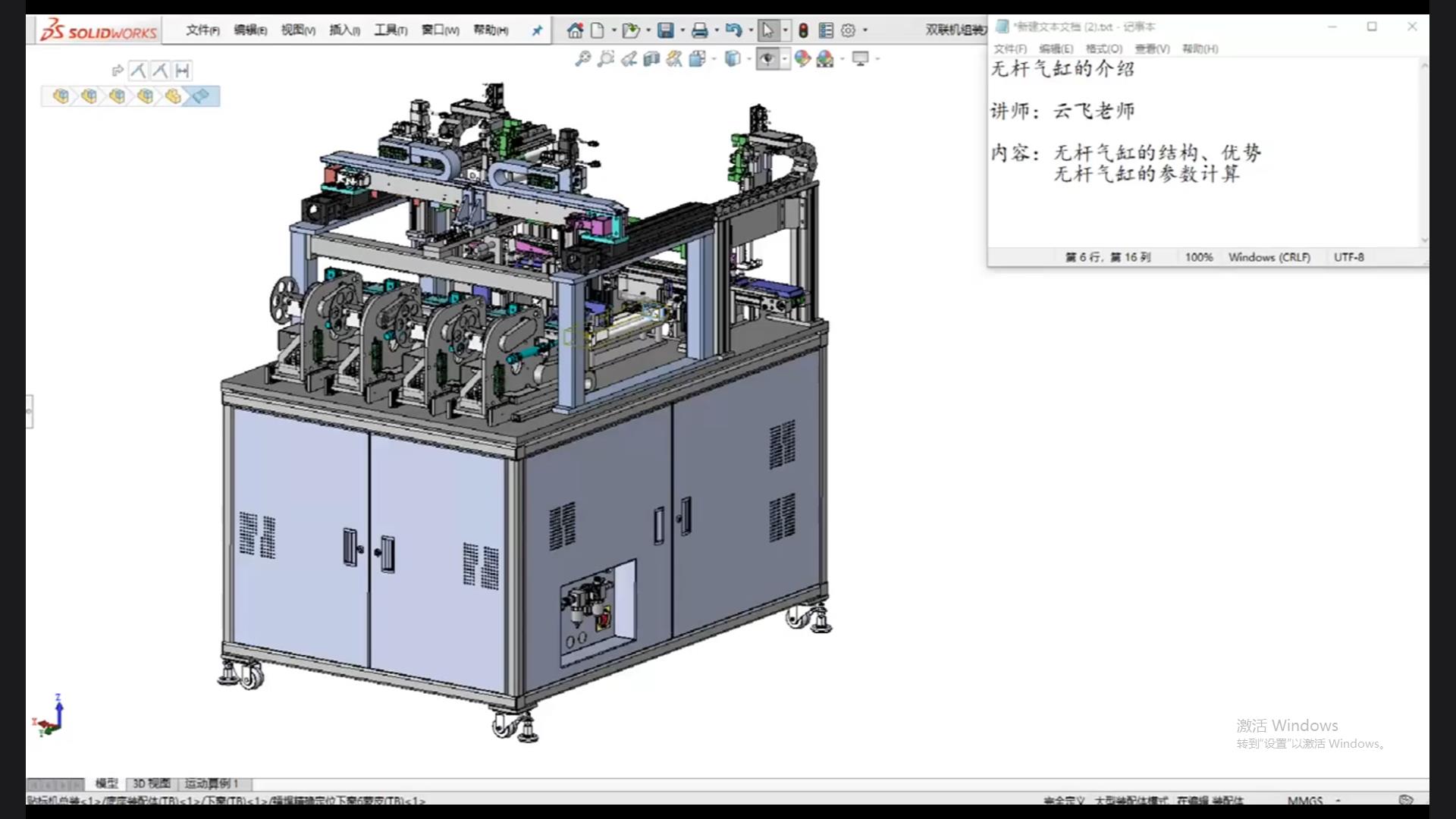
Task: Click the left panel expand handle
Action: (29, 412)
